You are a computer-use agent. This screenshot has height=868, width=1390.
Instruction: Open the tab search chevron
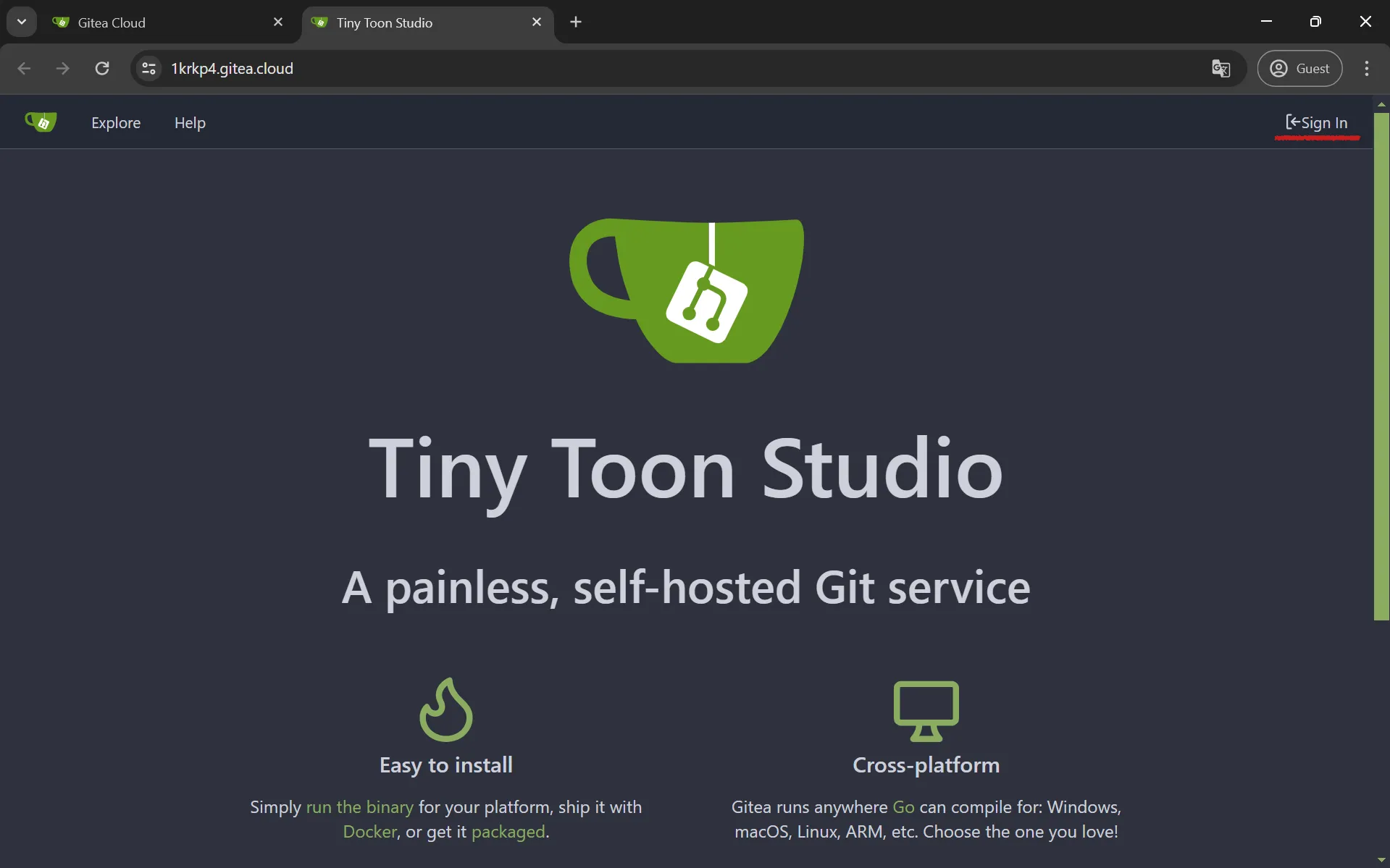[x=21, y=21]
